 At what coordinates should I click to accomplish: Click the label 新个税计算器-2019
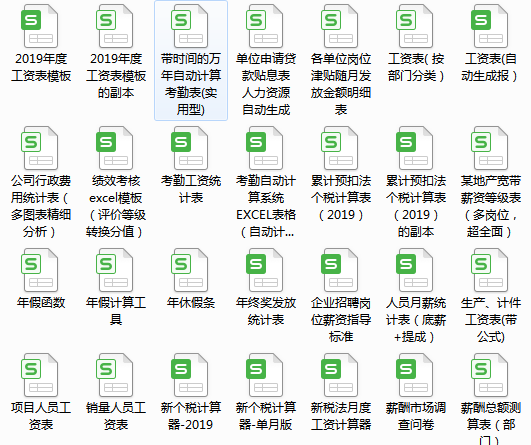click(191, 416)
